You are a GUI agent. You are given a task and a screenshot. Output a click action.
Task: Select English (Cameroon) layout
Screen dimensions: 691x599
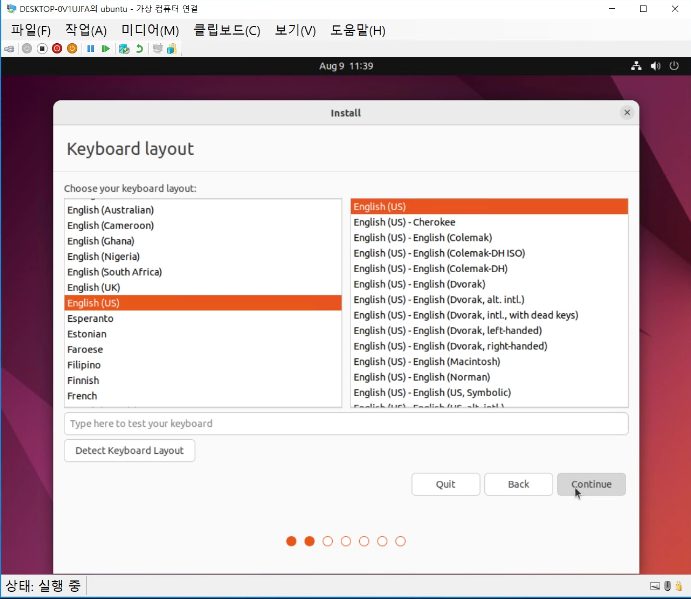(x=203, y=225)
